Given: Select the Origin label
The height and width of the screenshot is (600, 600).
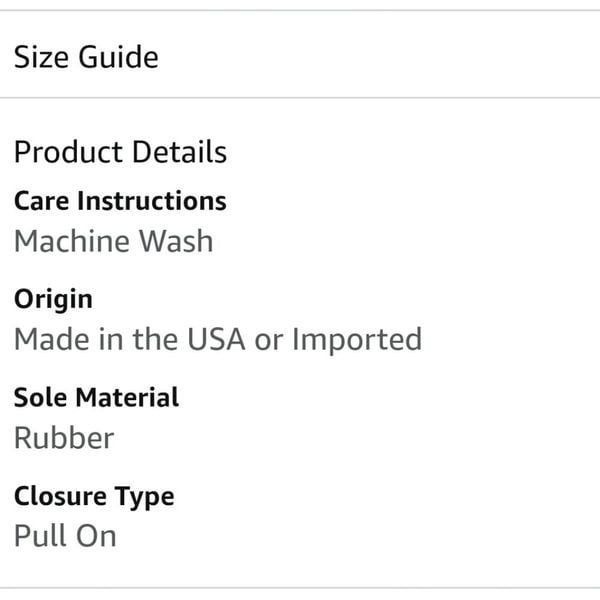Looking at the screenshot, I should point(53,300).
